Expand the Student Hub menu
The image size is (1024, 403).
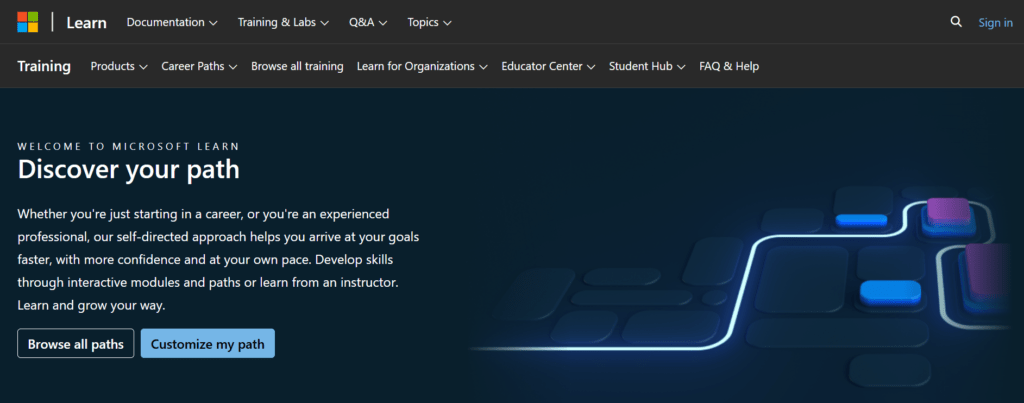click(647, 66)
